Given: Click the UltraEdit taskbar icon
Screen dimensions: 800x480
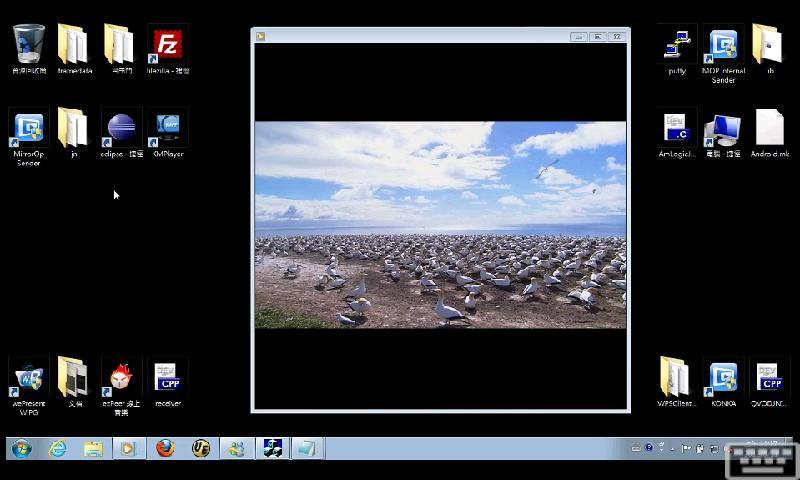Looking at the screenshot, I should (201, 448).
